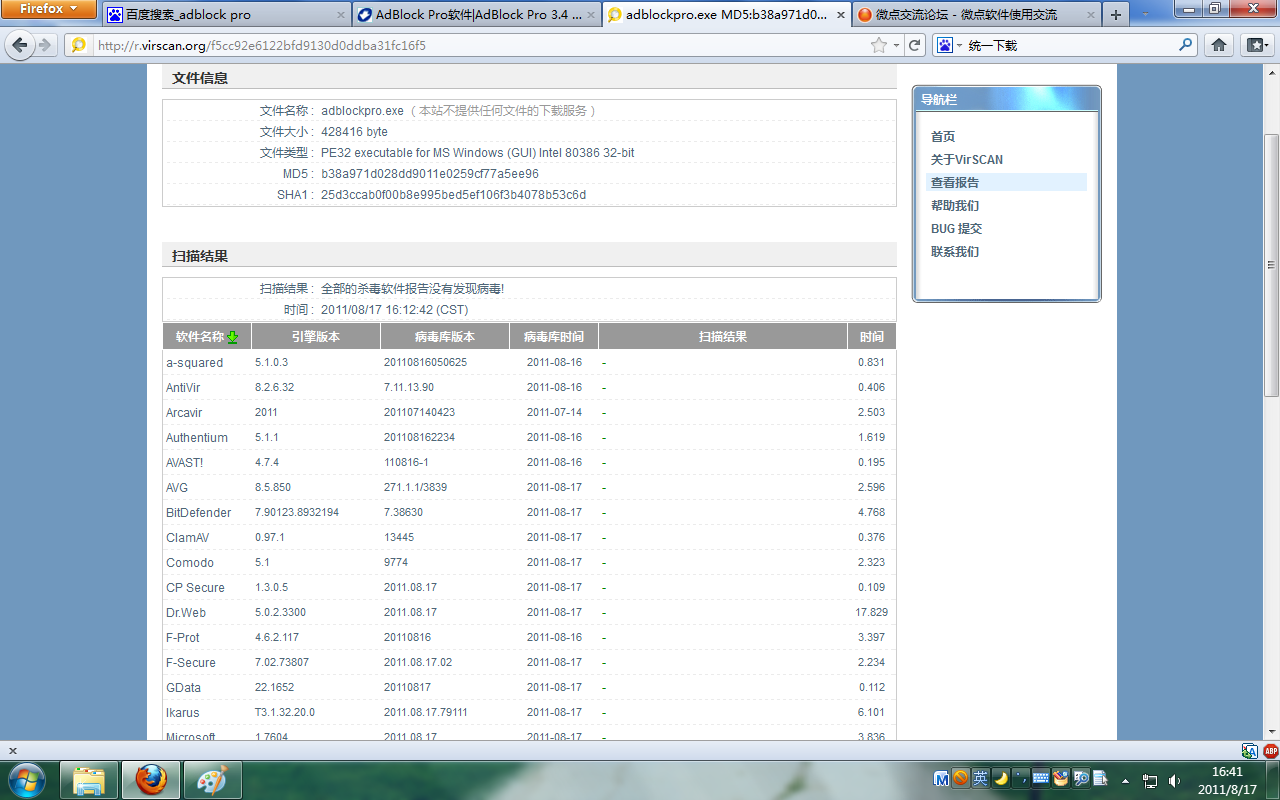Click the IME toolbox icon in the language bar

pos(1060,778)
